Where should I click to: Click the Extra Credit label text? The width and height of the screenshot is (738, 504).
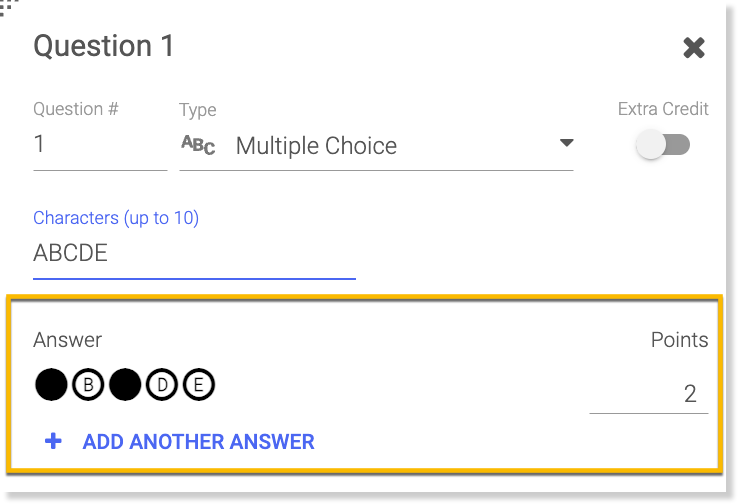pyautogui.click(x=663, y=109)
